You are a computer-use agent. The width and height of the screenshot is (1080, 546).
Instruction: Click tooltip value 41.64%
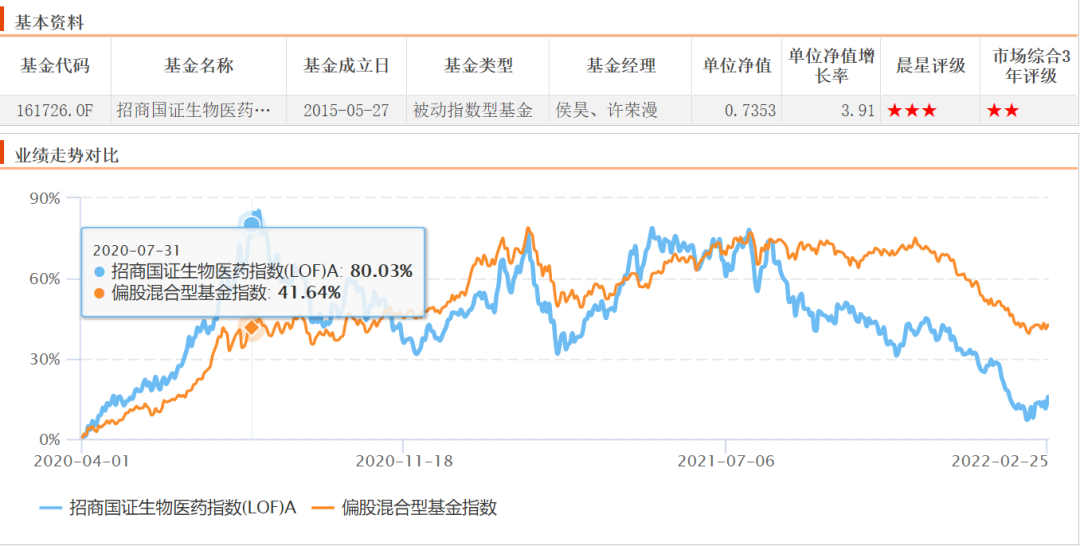pyautogui.click(x=309, y=293)
